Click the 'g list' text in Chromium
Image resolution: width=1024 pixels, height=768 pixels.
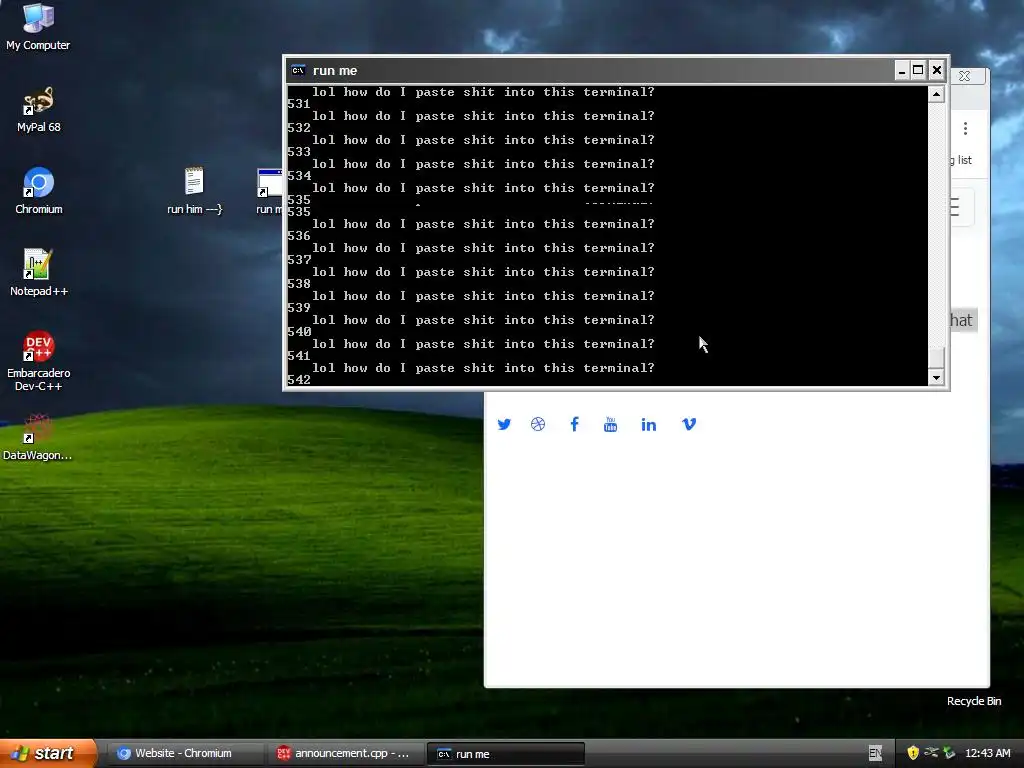961,160
